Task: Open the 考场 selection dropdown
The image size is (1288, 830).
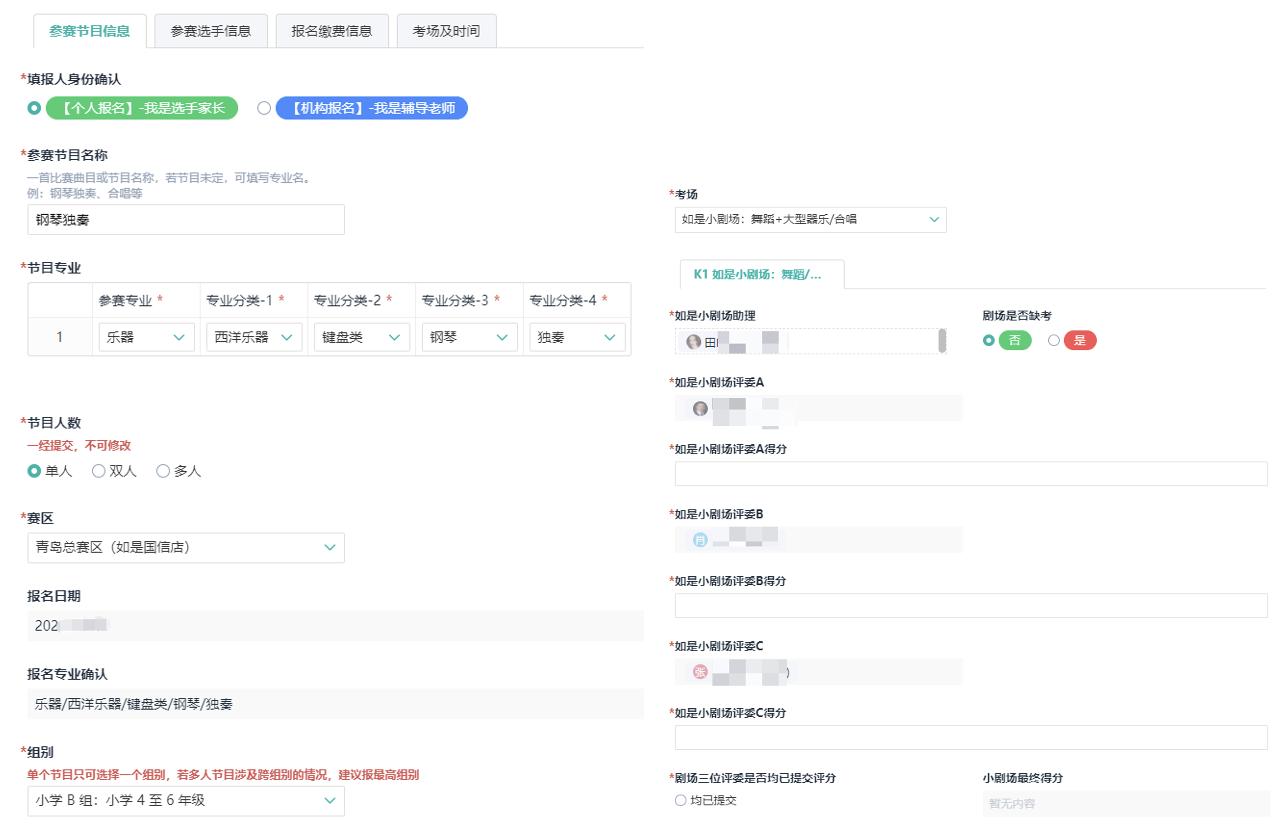Action: pos(810,219)
